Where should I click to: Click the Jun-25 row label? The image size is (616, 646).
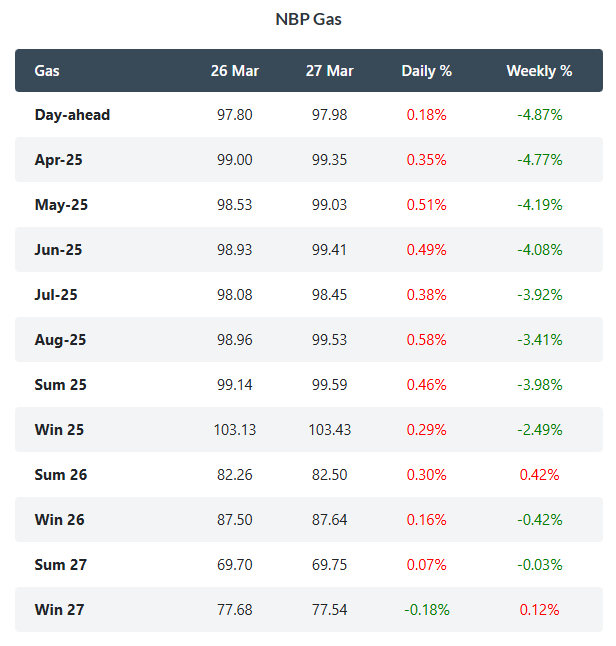58,250
